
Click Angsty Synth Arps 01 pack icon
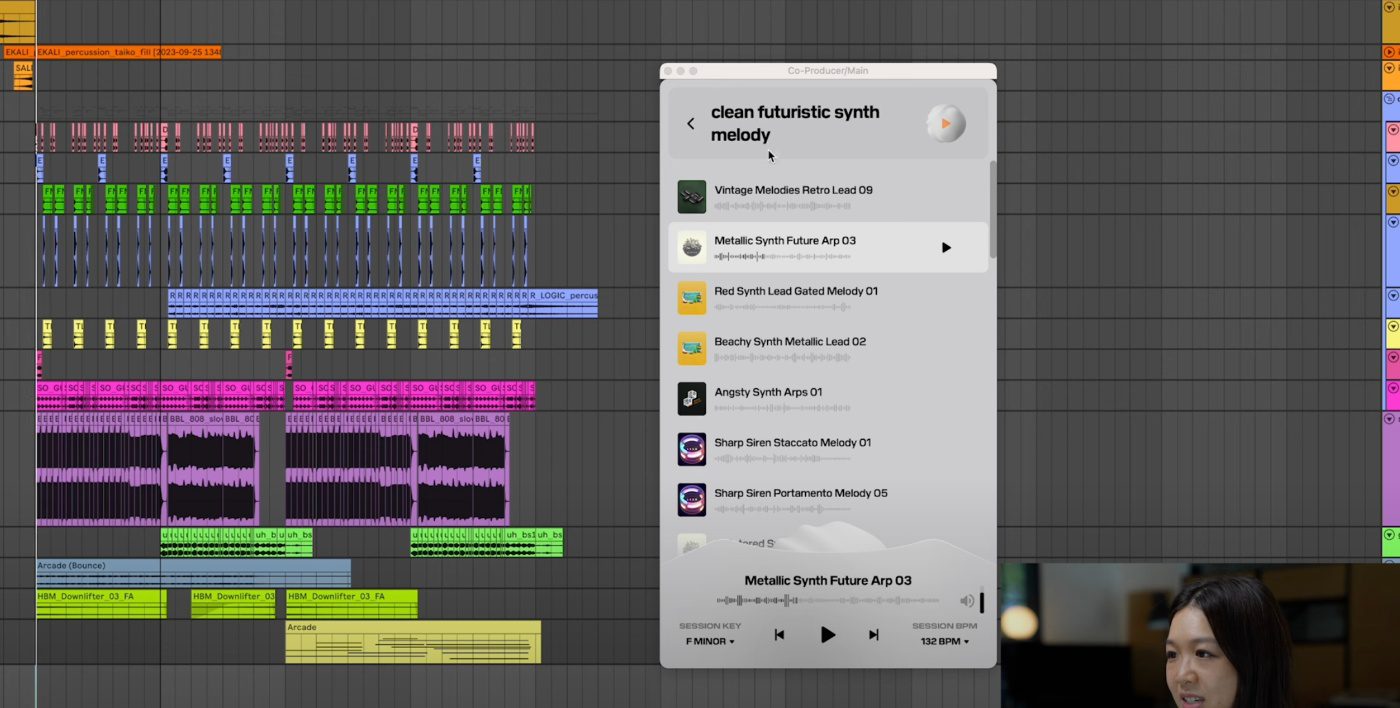(692, 399)
